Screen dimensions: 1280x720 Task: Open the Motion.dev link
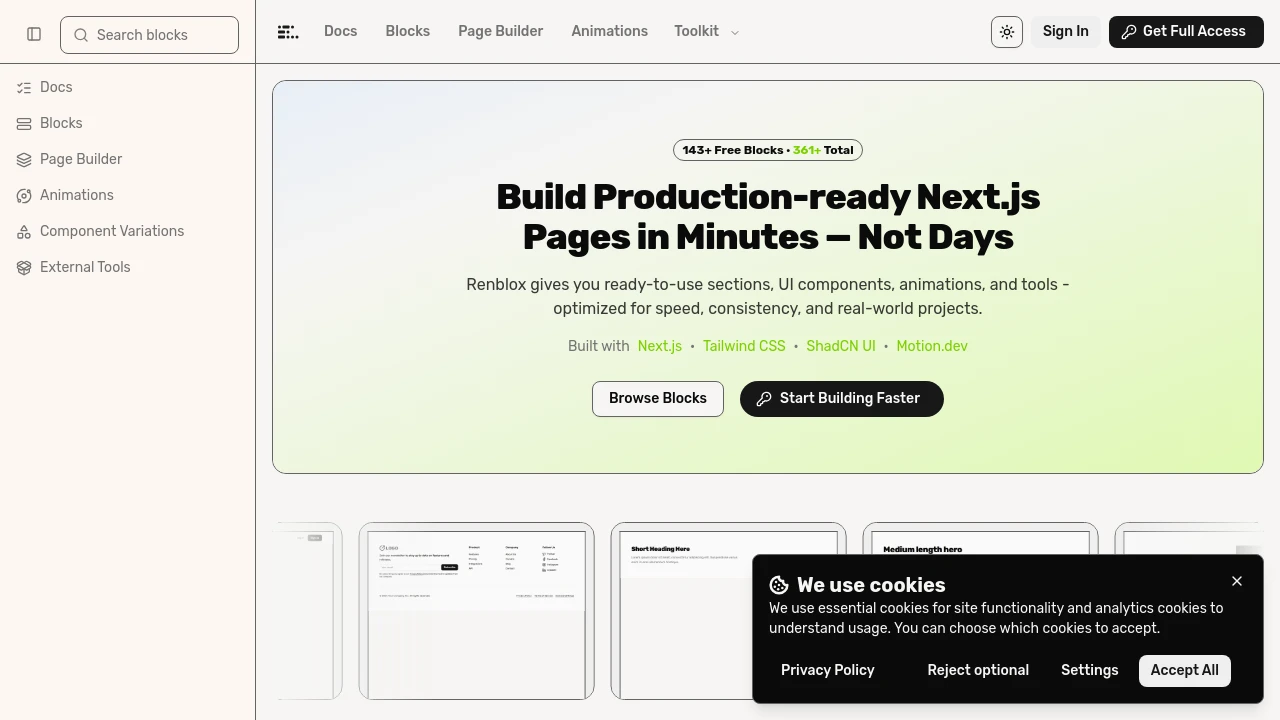click(932, 346)
